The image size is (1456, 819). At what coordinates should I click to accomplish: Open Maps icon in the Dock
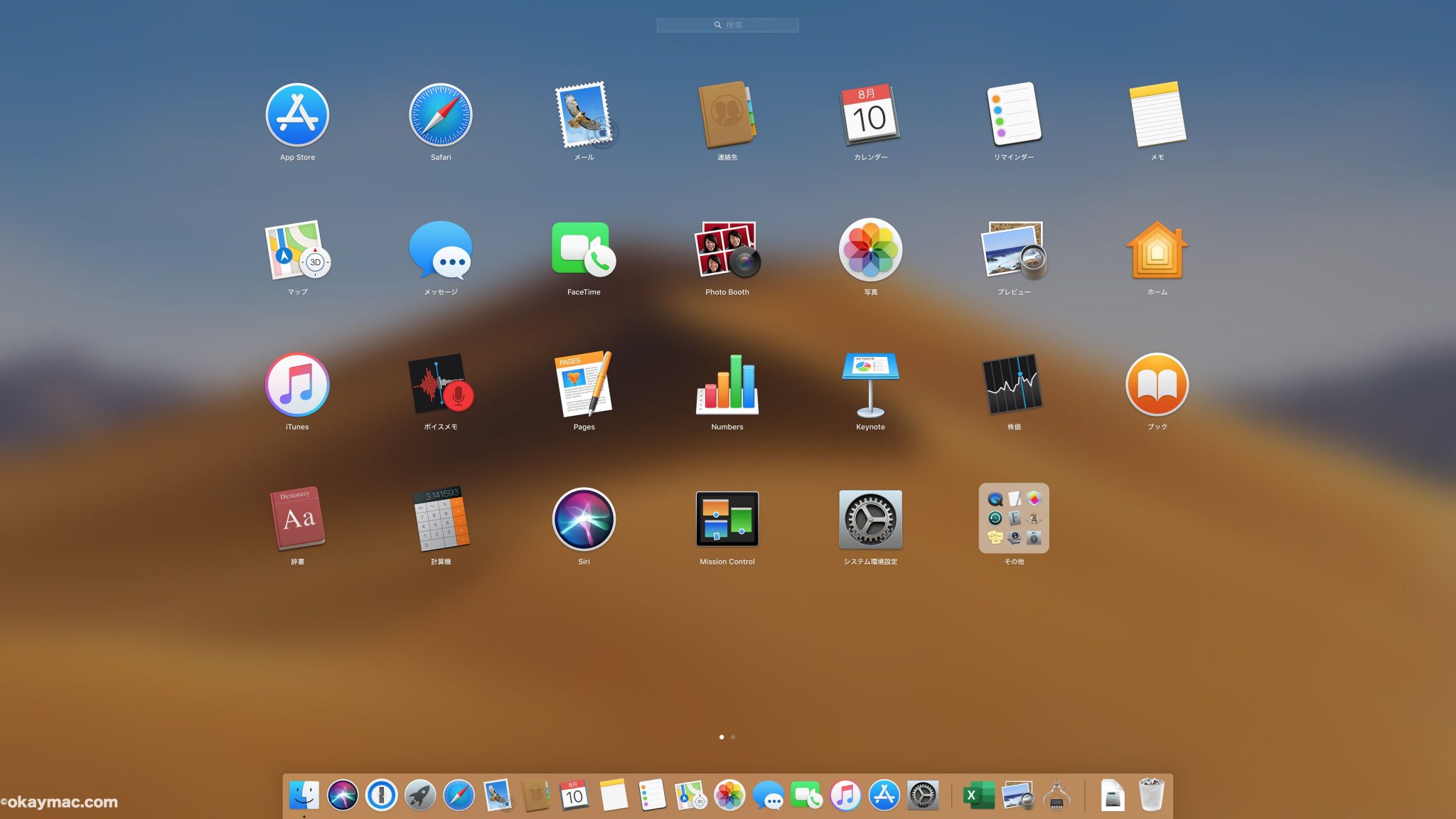pyautogui.click(x=690, y=795)
